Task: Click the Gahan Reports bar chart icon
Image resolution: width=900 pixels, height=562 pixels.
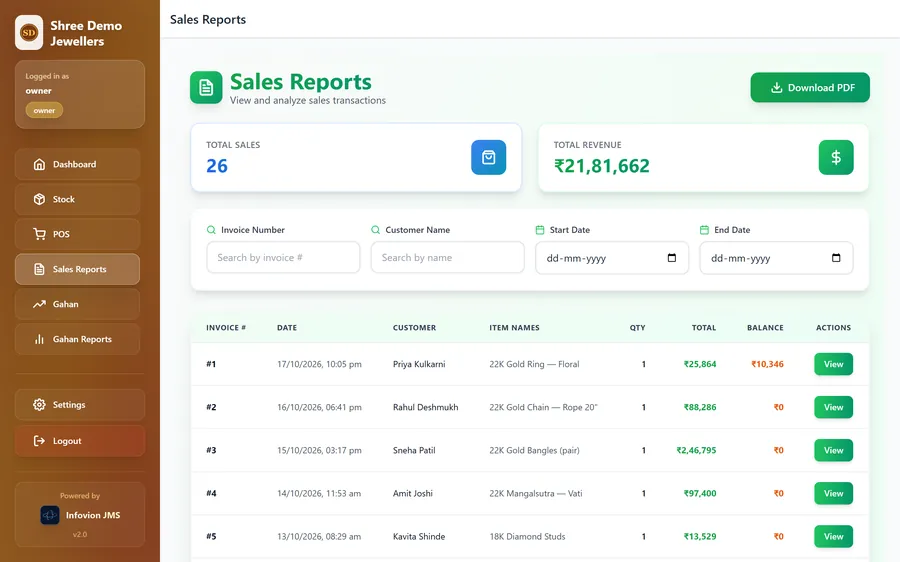Action: point(39,339)
